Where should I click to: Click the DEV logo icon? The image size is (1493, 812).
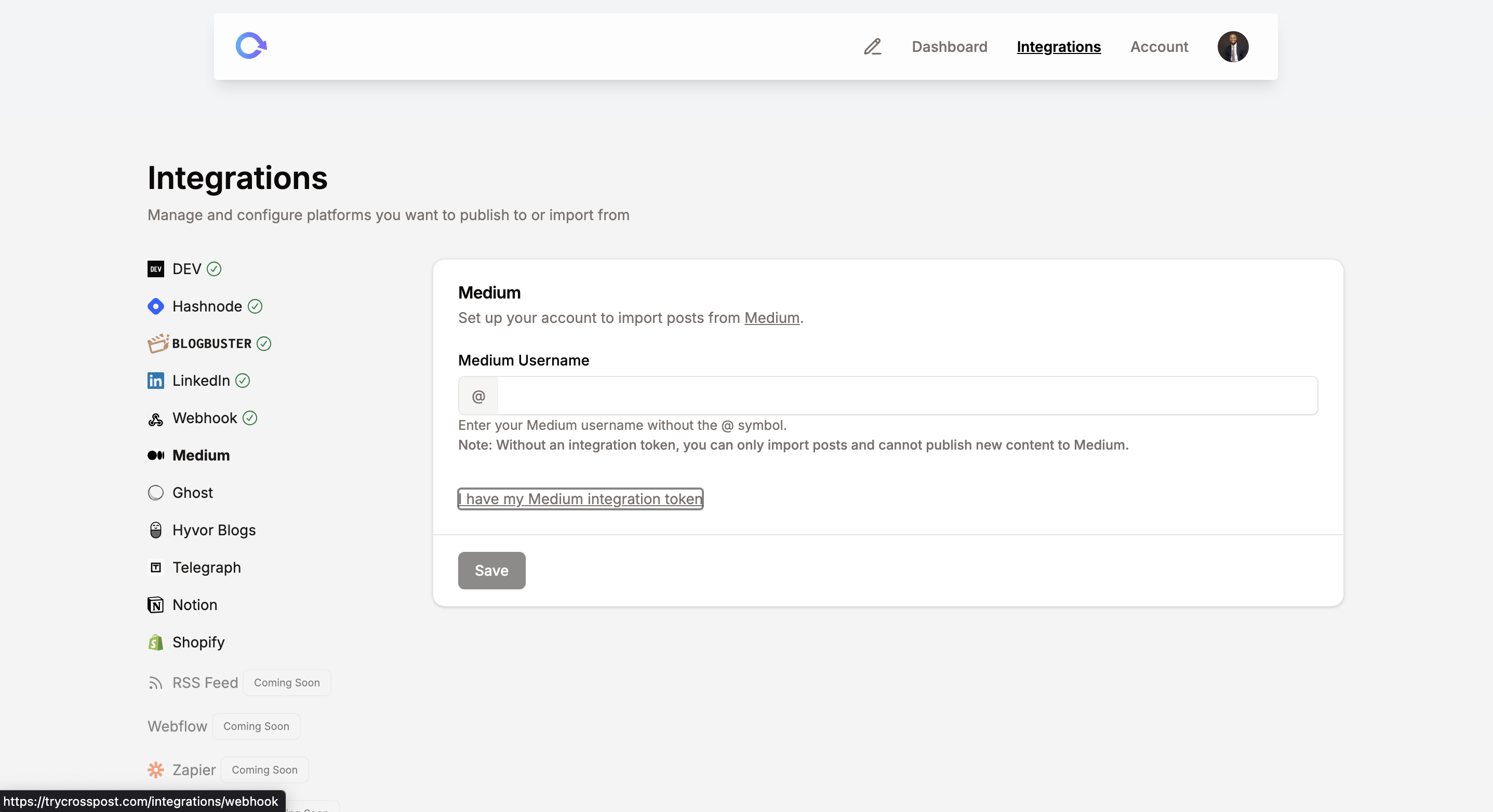[155, 269]
